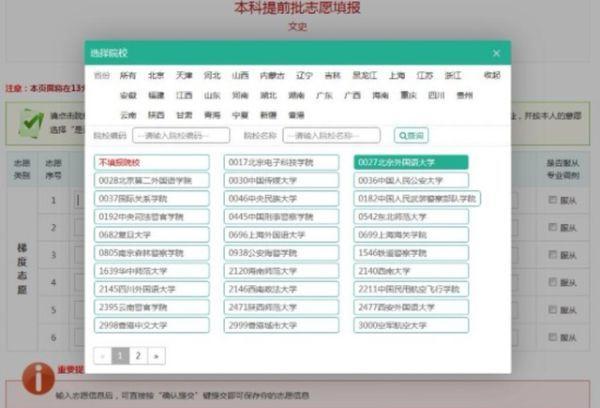Viewport: 600px width, 408px height.
Task: Filter by province 四川
Action: 436,95
